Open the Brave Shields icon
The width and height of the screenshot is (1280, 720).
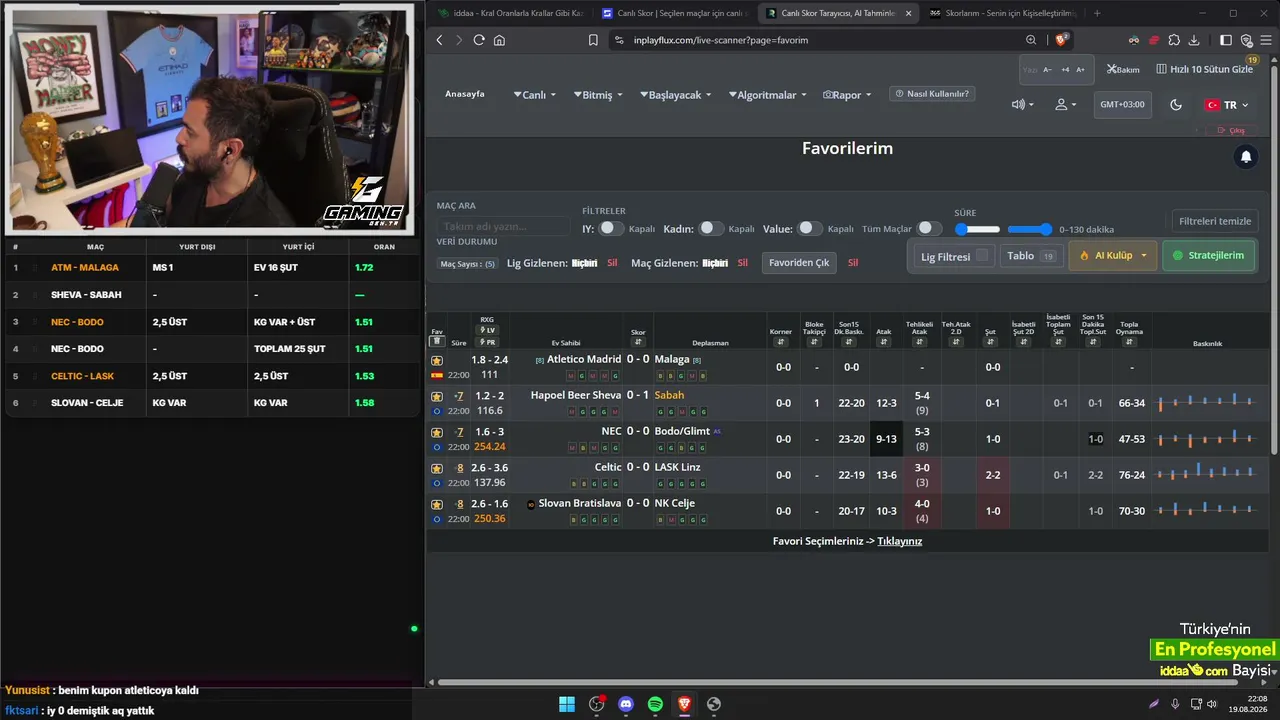[x=1062, y=40]
